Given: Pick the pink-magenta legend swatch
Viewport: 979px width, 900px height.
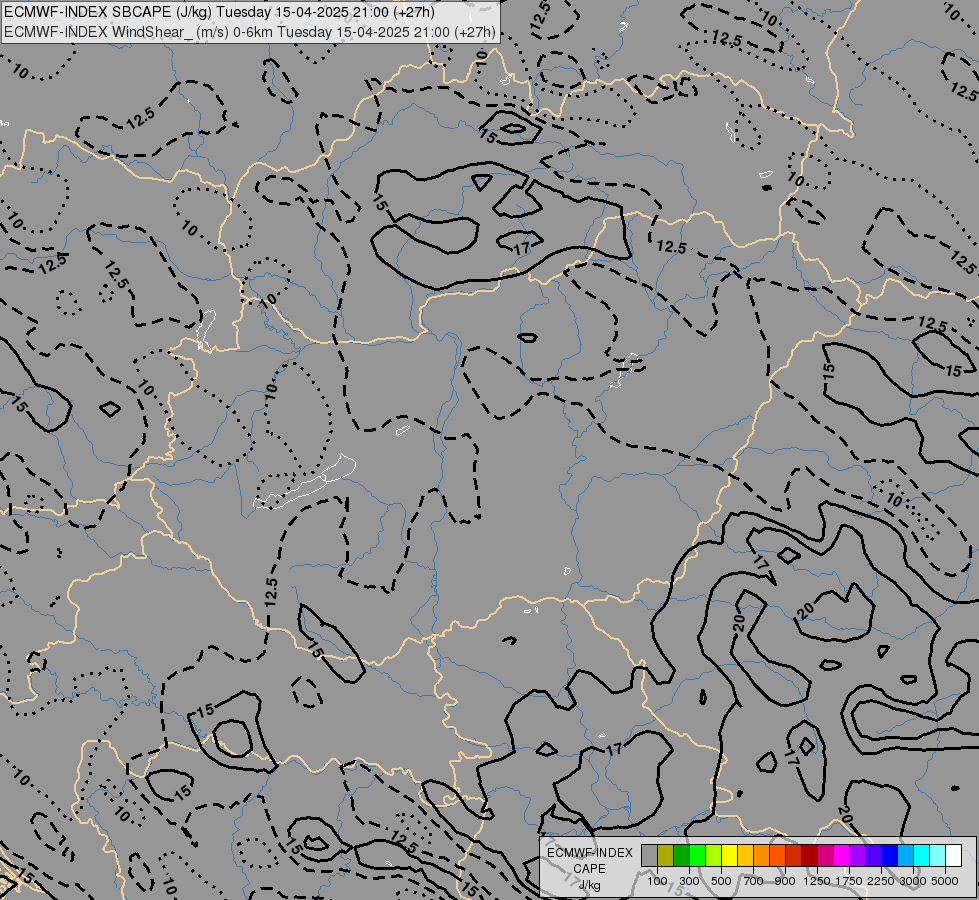Looking at the screenshot, I should (x=825, y=855).
